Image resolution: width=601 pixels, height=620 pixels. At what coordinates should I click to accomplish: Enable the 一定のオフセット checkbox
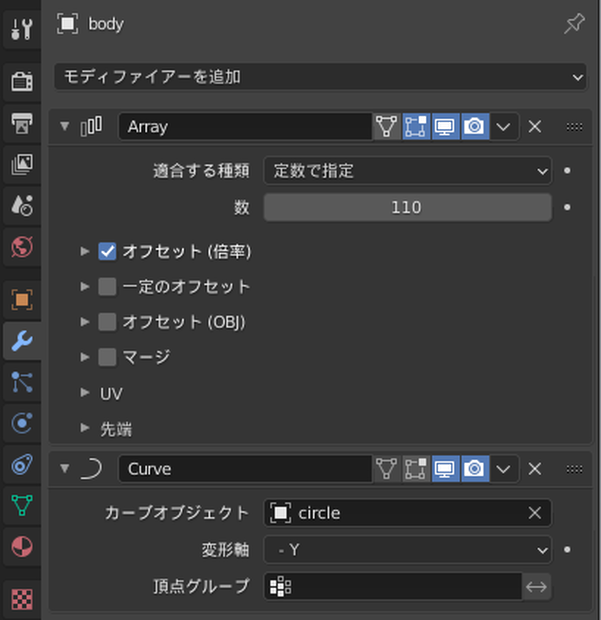(107, 286)
